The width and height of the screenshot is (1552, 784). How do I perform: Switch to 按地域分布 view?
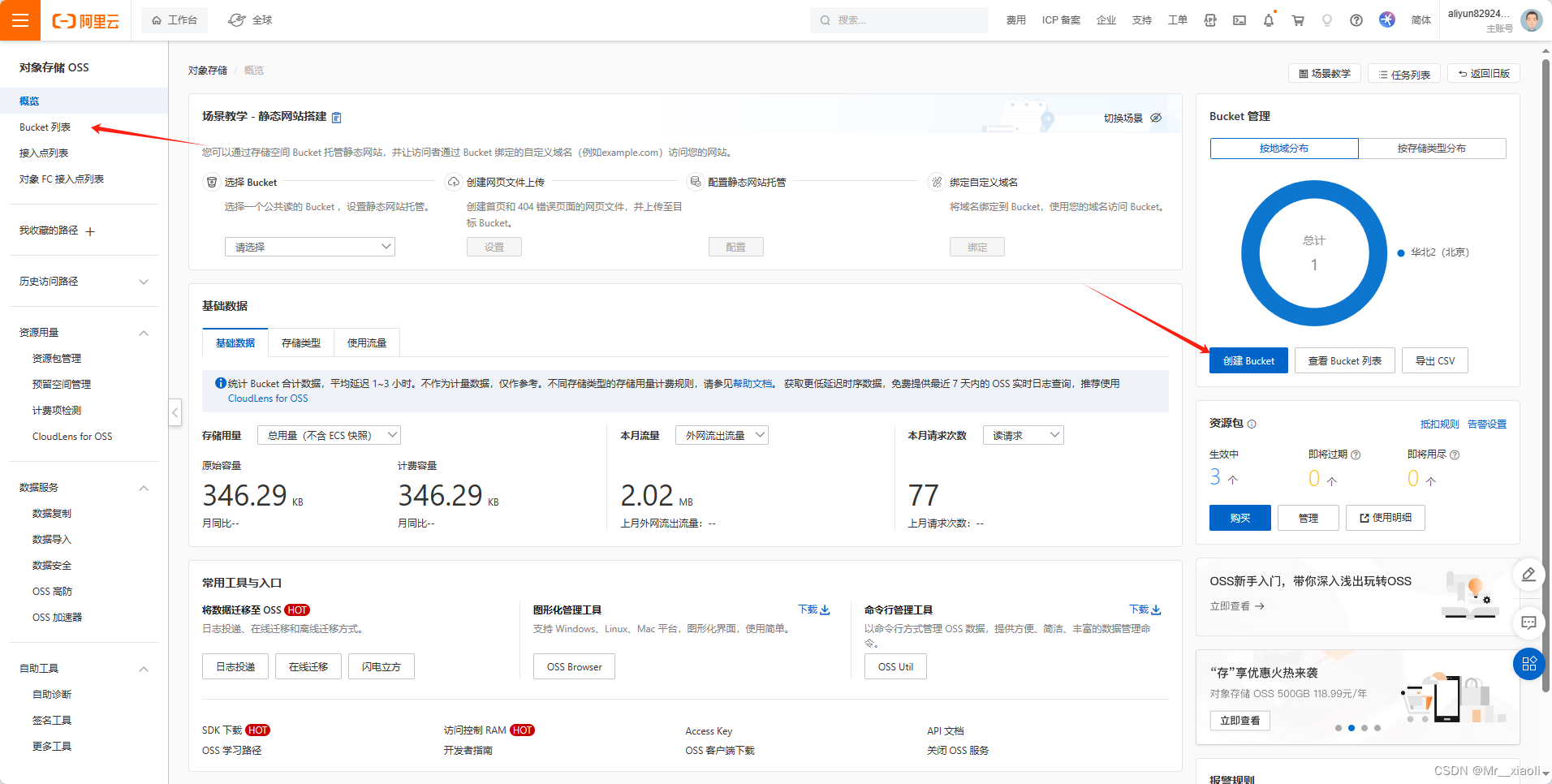click(1284, 149)
